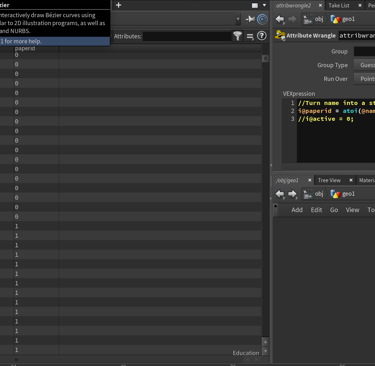The image size is (375, 366).
Task: Open the Add menu in the network editor
Action: click(x=297, y=210)
